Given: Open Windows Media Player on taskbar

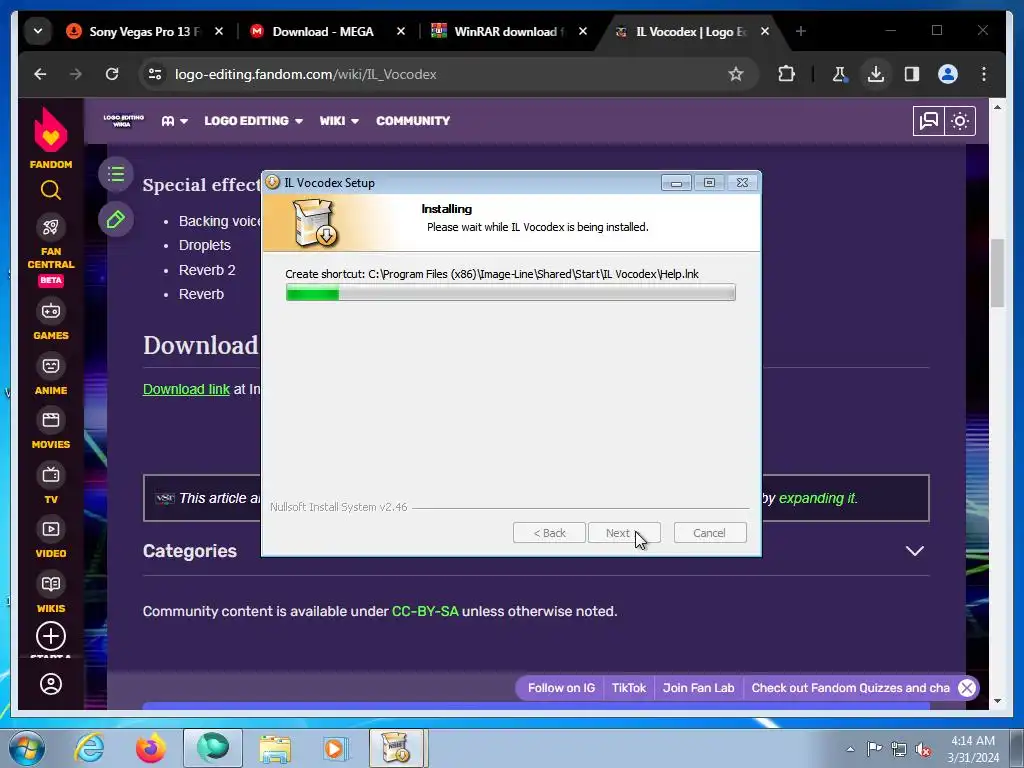Looking at the screenshot, I should 336,748.
